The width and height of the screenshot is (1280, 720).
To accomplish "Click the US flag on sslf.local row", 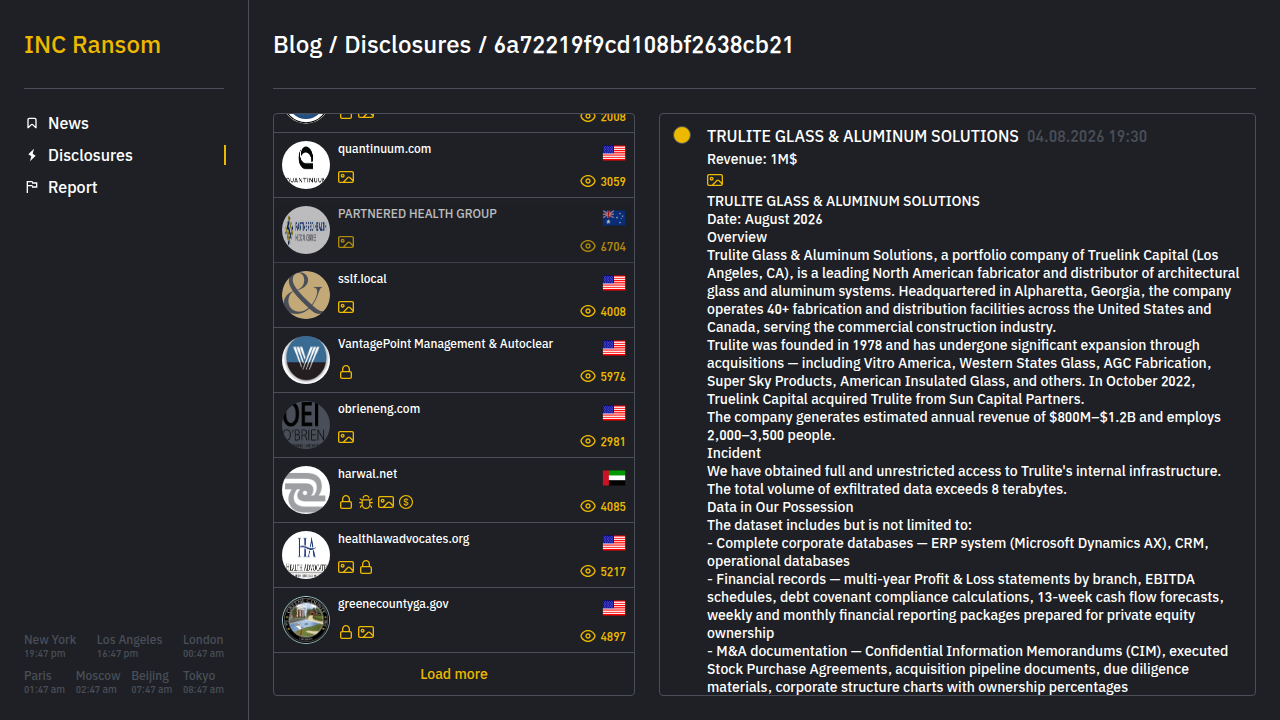I will coord(614,283).
